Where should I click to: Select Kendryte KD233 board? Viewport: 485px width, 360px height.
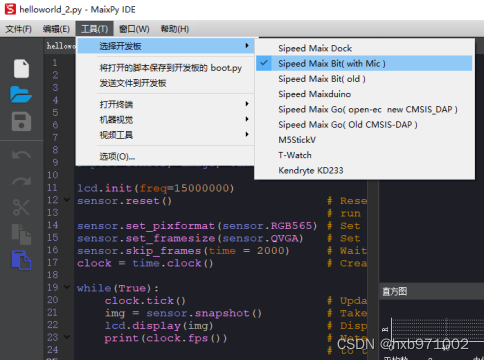(x=364, y=171)
